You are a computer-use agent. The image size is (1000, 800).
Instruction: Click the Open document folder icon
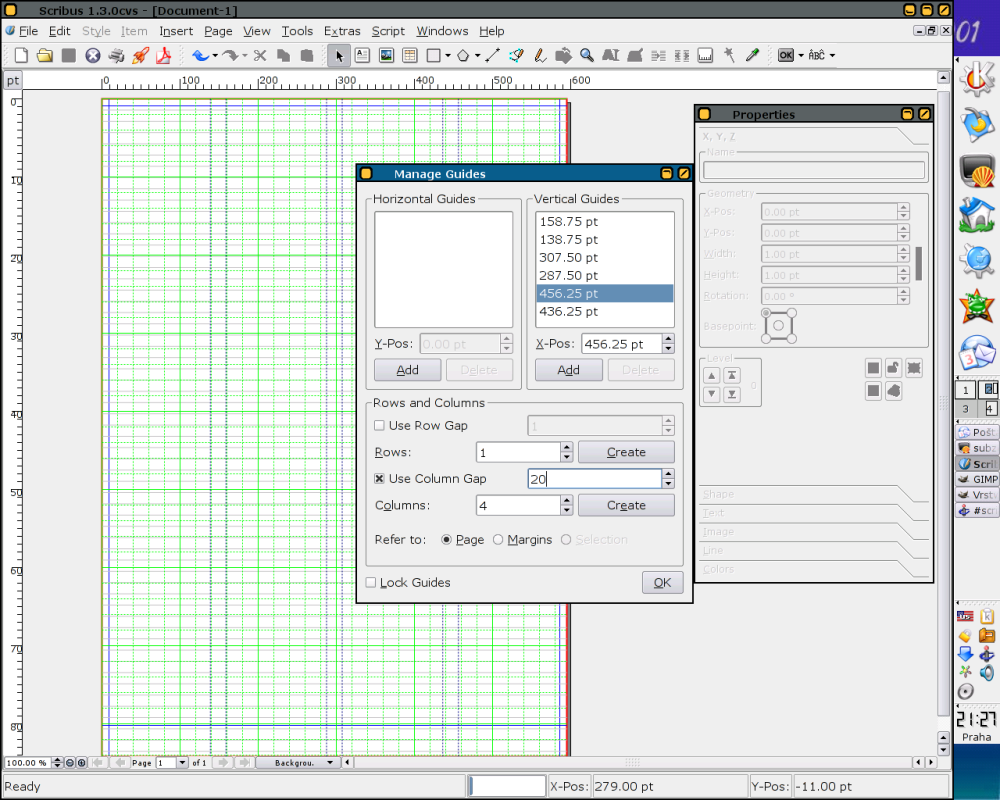(x=44, y=56)
